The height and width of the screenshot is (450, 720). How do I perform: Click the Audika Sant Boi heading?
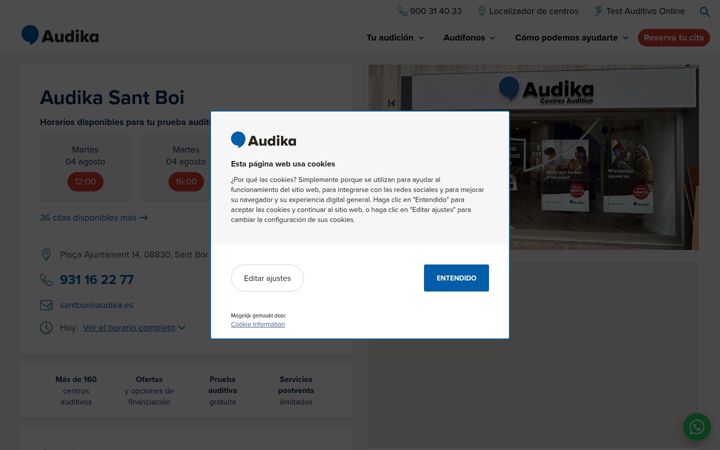(x=112, y=97)
